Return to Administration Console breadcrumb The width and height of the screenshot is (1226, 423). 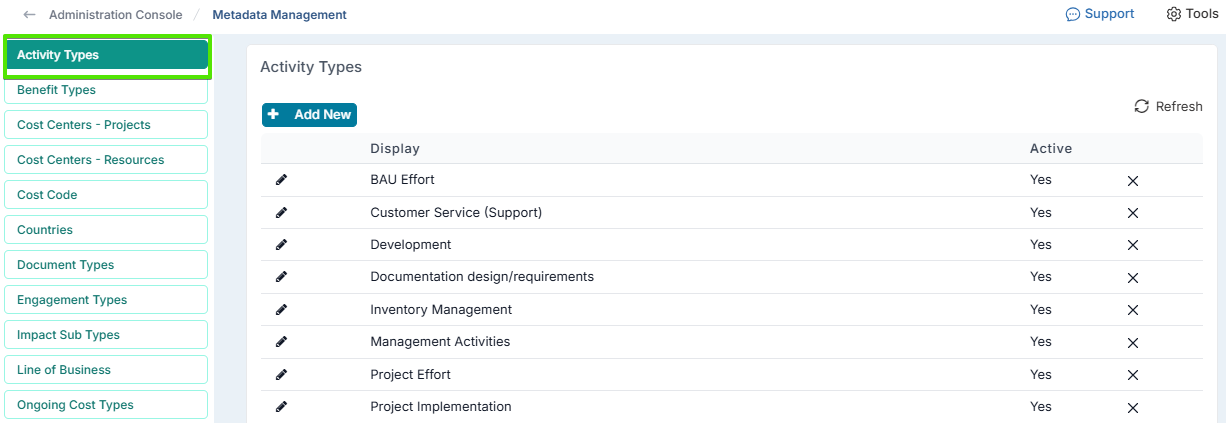115,15
